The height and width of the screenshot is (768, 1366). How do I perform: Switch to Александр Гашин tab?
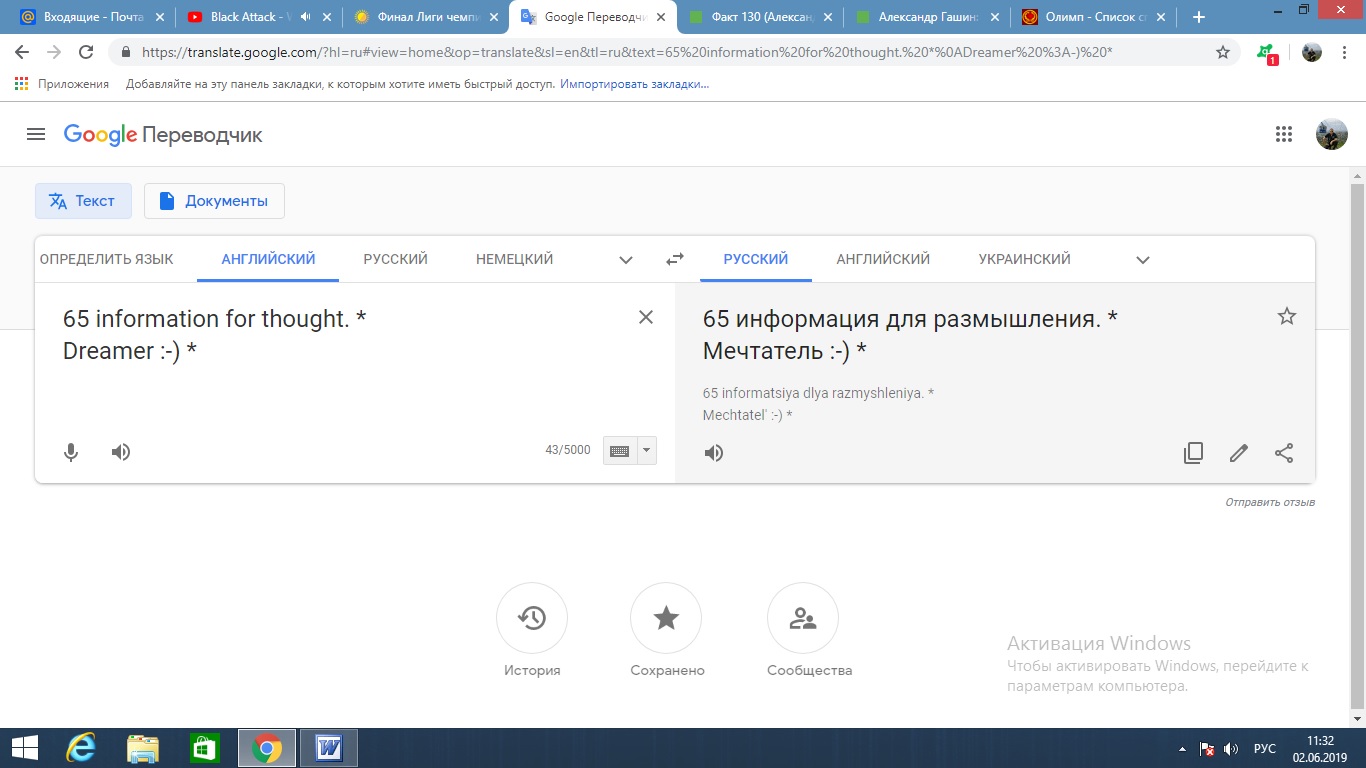(x=928, y=17)
